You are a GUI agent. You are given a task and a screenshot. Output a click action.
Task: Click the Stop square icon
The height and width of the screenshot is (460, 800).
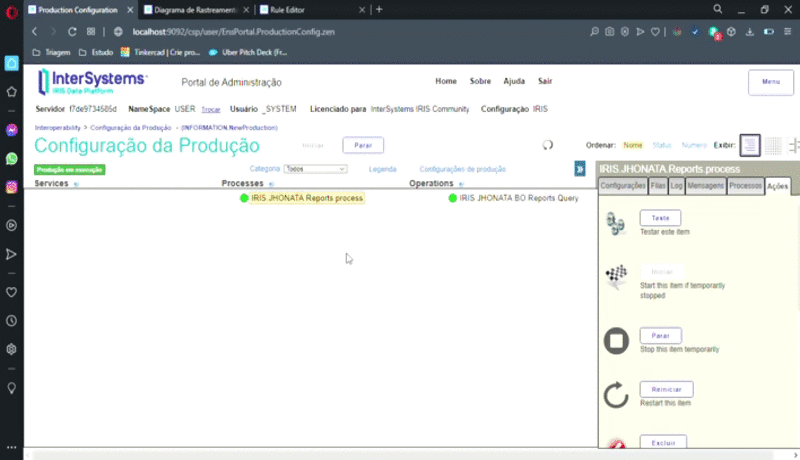[x=616, y=342]
